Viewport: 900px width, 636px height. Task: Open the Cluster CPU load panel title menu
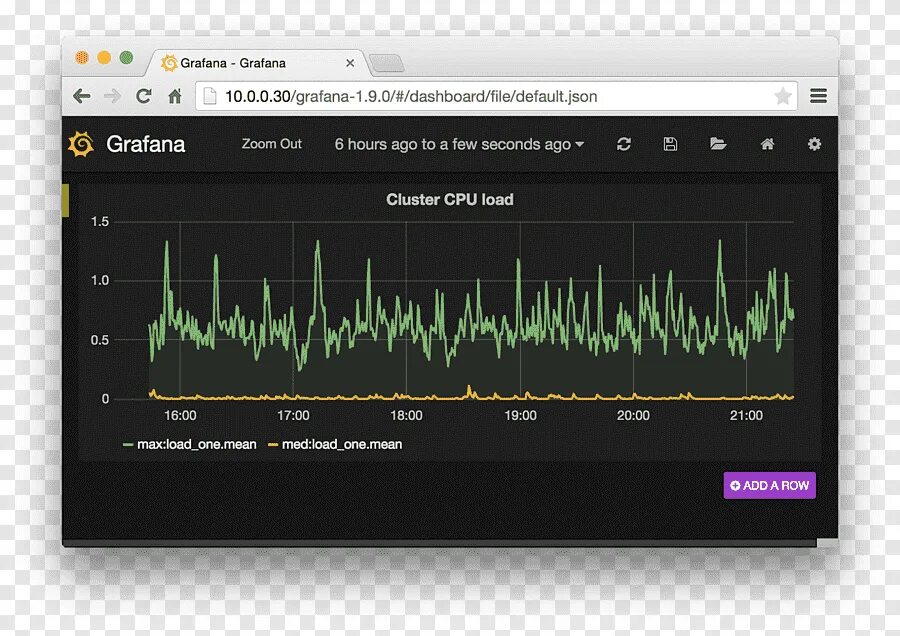(450, 200)
